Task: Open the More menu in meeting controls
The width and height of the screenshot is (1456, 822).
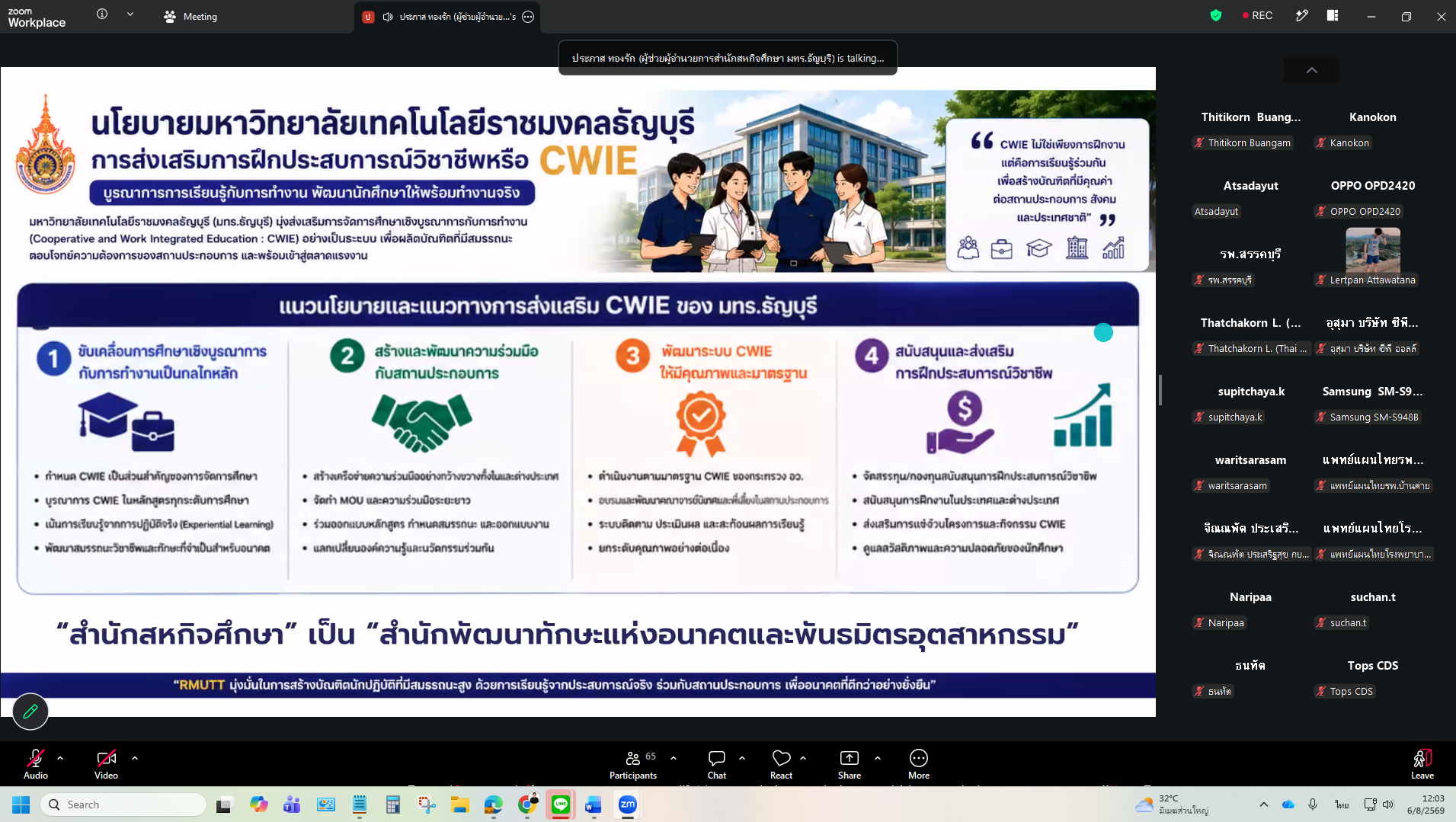Action: coord(919,764)
